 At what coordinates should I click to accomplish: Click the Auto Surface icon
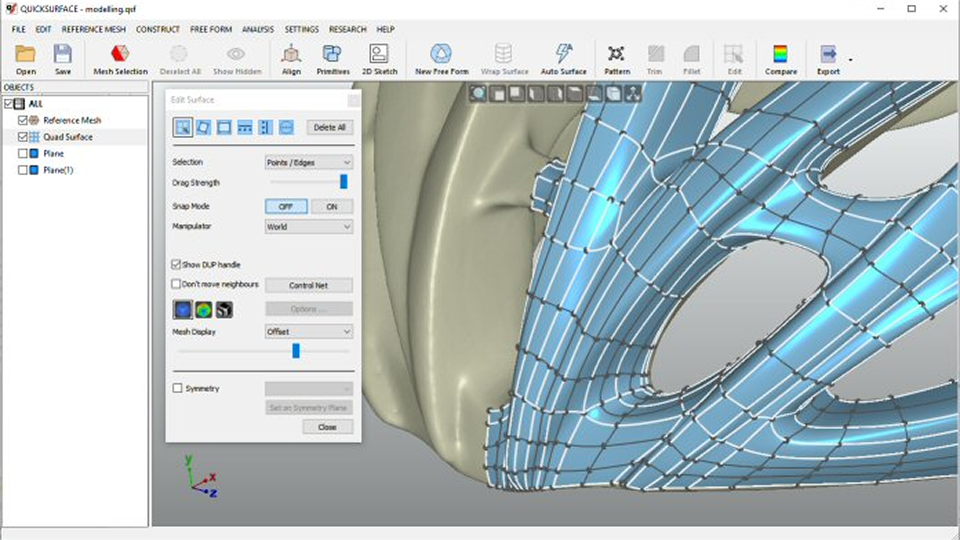tap(563, 54)
